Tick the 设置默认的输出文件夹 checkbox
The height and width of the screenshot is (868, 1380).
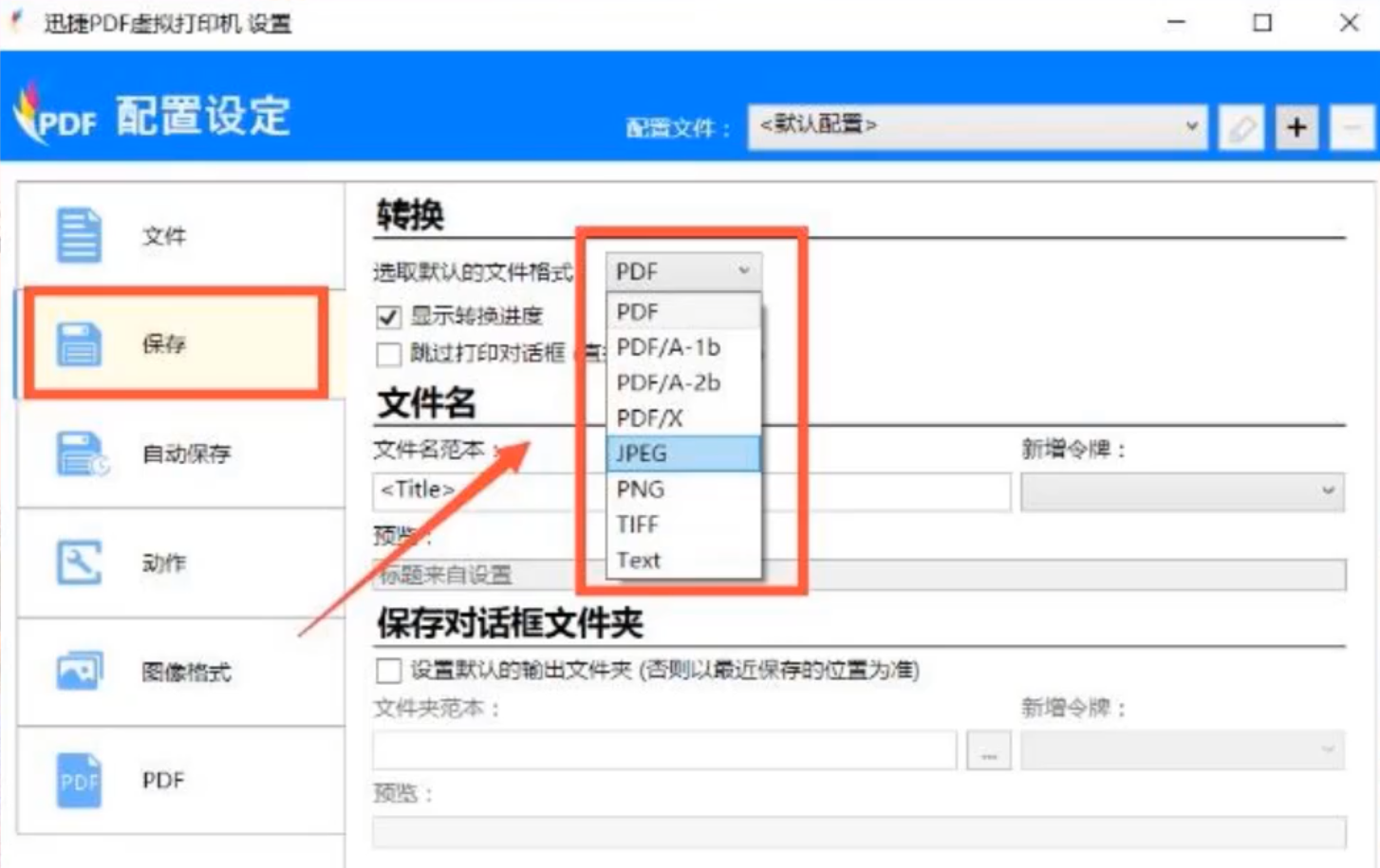click(x=388, y=672)
